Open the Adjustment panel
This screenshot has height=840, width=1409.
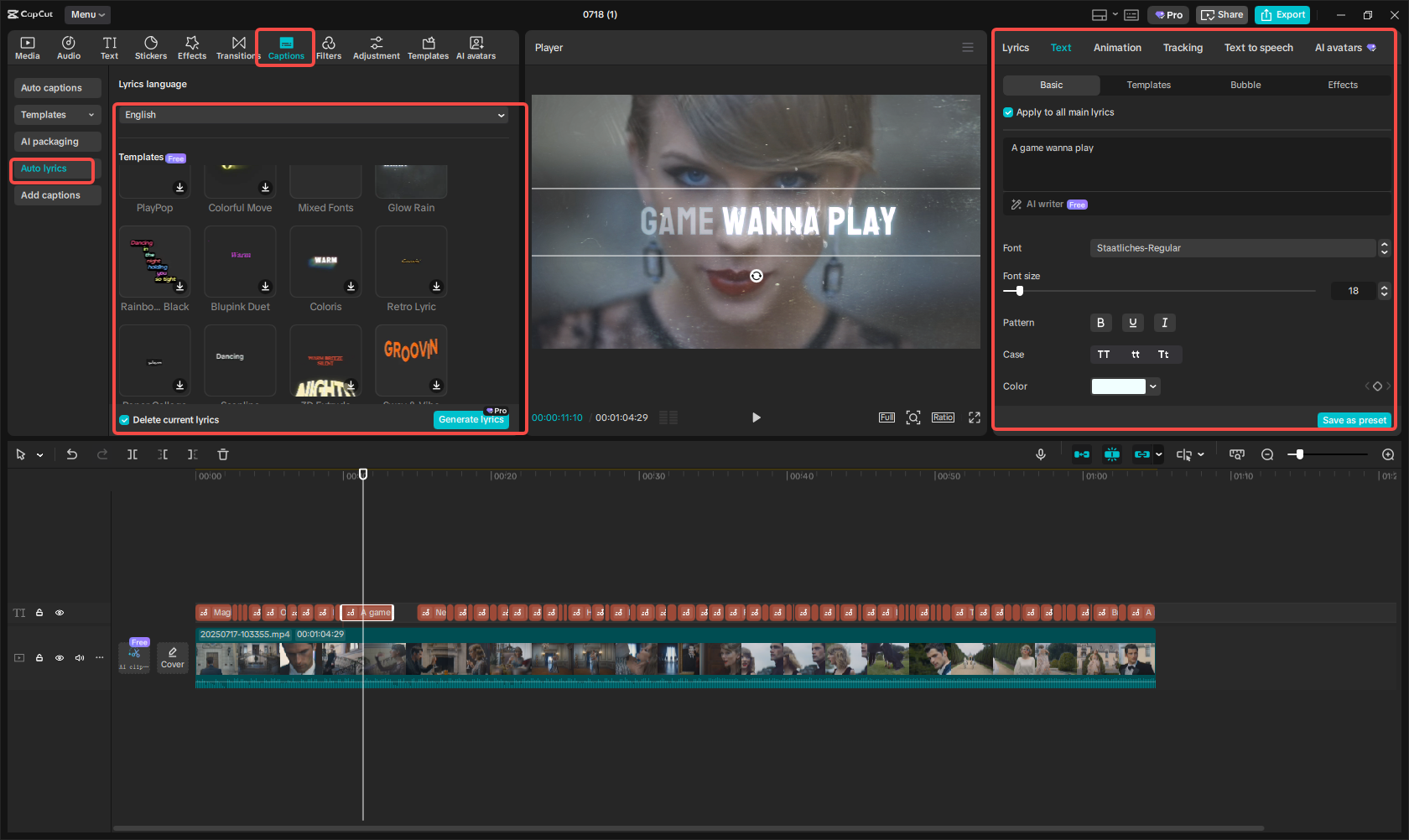tap(377, 48)
